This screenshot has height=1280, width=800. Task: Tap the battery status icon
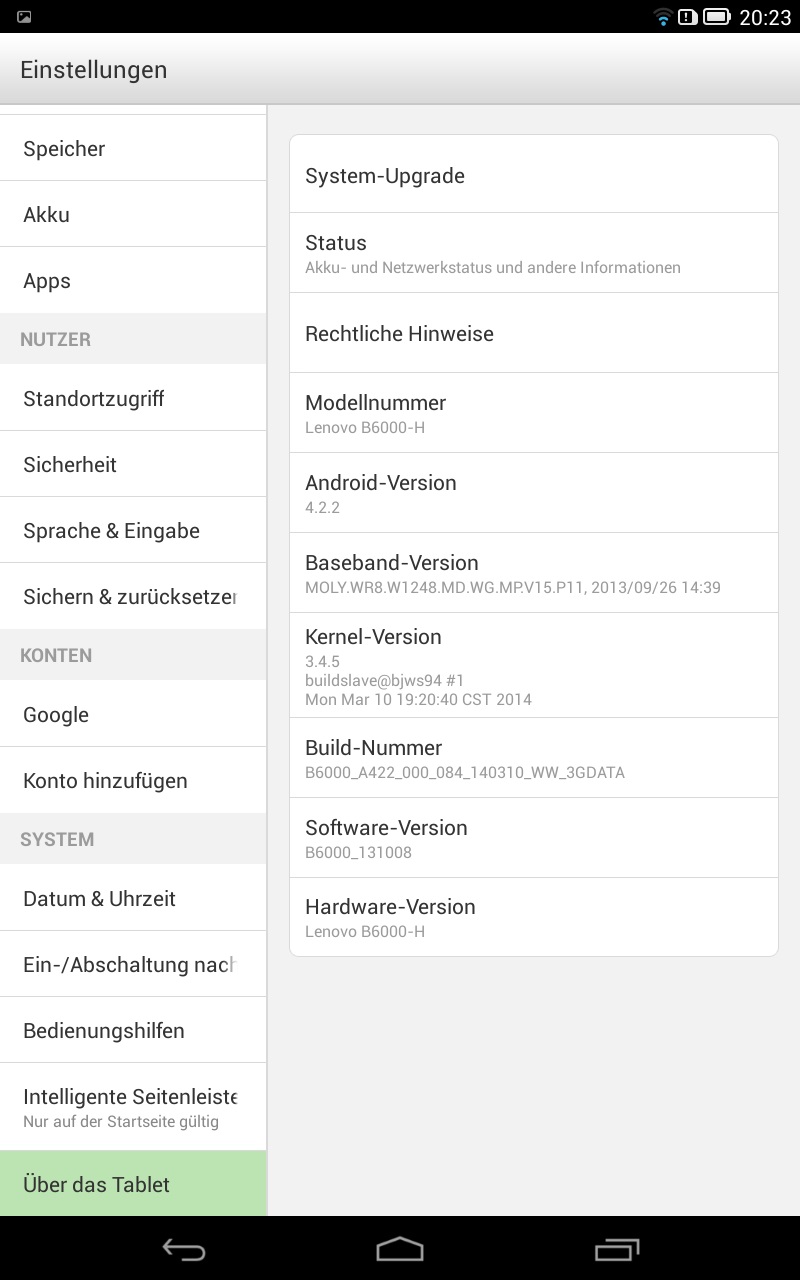716,17
